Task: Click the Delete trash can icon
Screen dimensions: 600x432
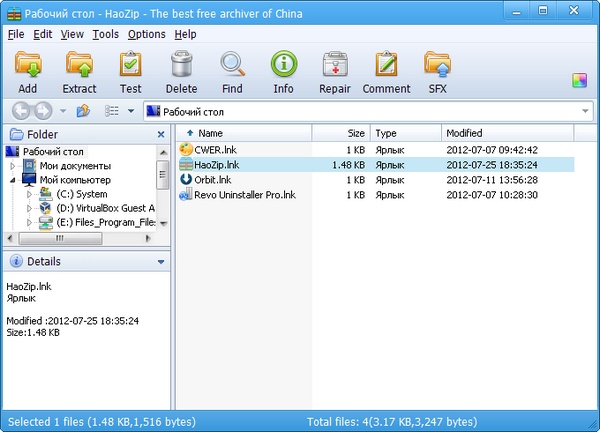Action: tap(181, 66)
